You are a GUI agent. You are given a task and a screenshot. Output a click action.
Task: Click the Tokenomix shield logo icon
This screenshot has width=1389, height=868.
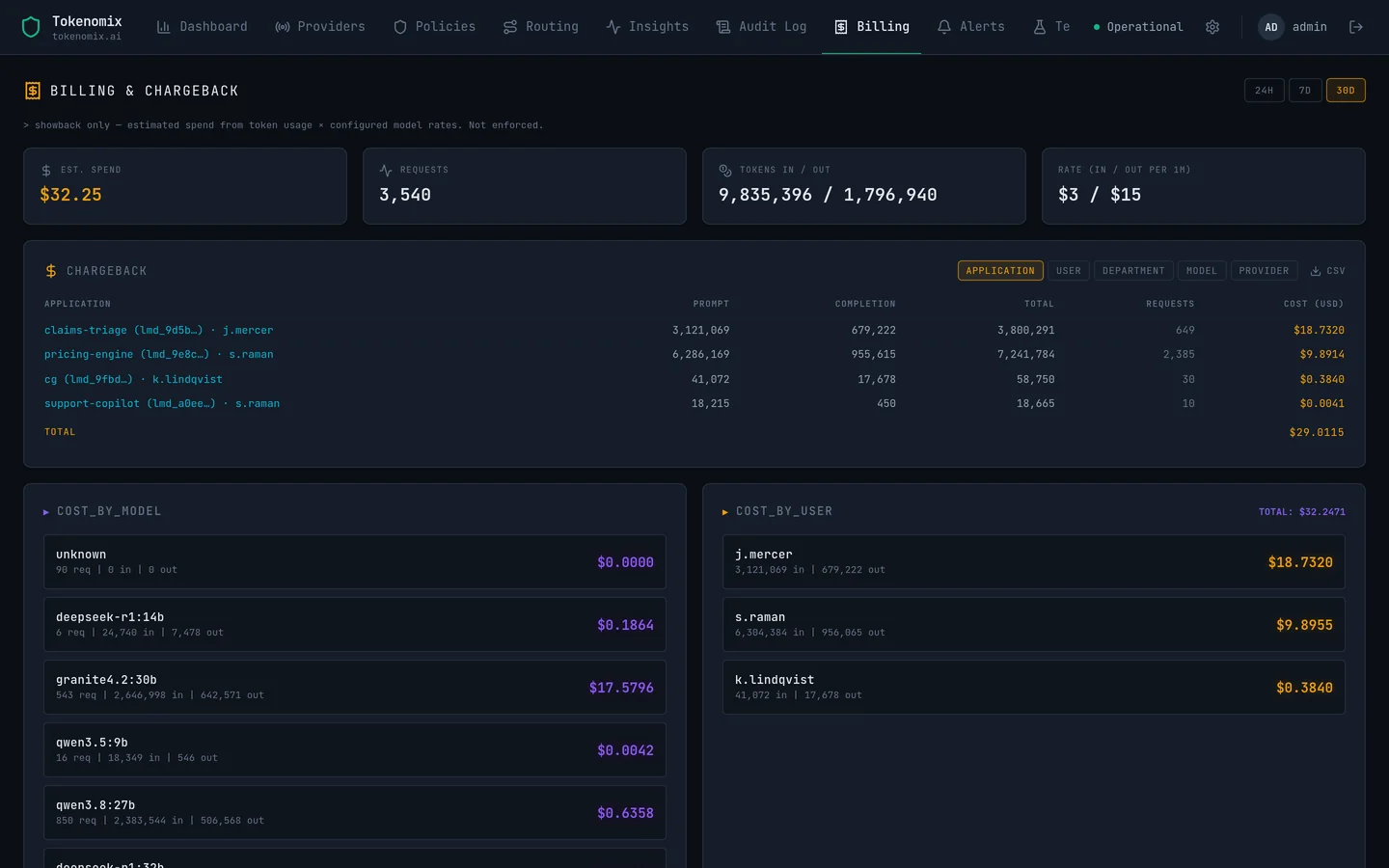click(x=31, y=27)
